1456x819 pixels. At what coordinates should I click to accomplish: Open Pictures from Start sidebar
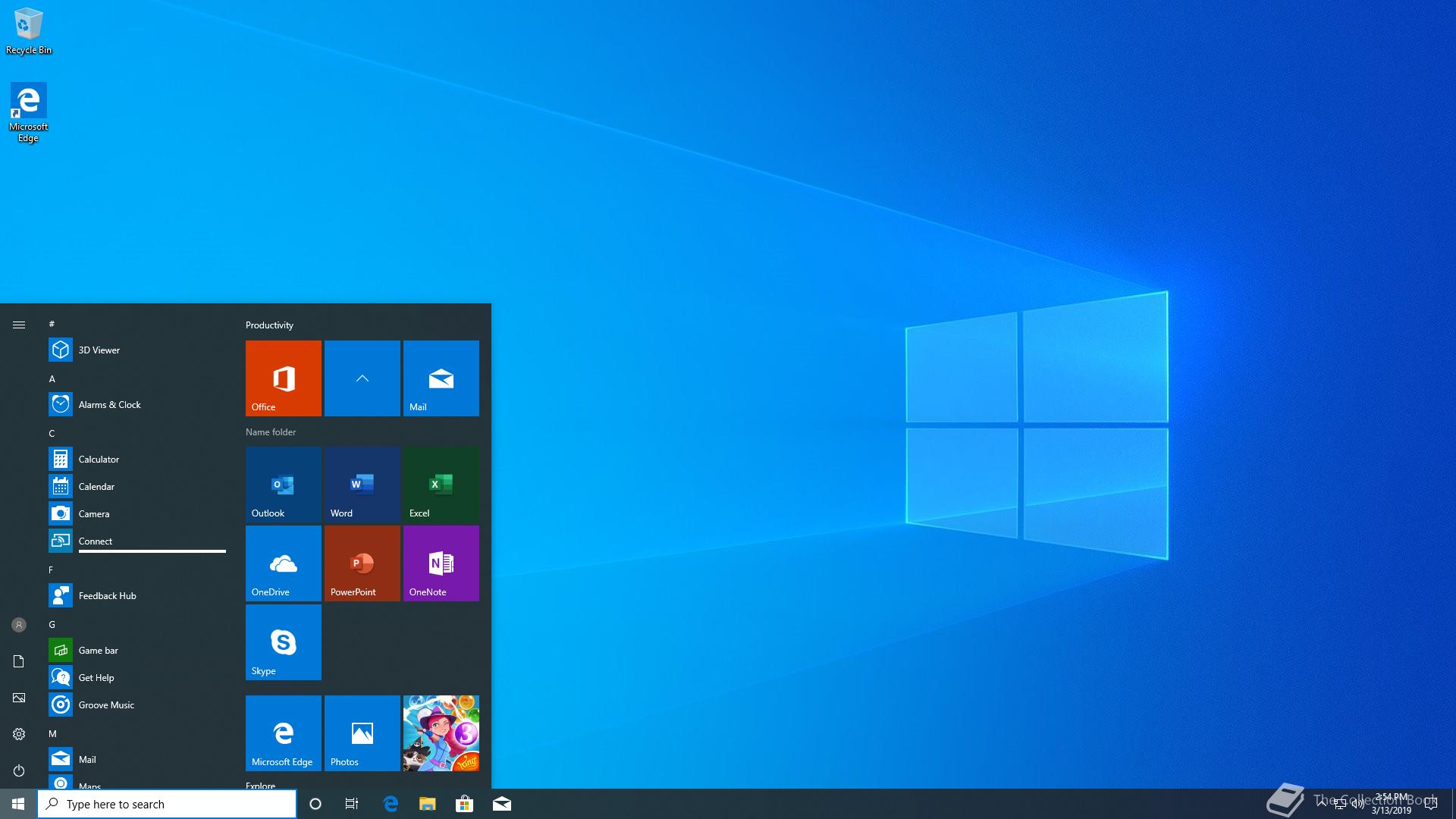click(x=19, y=698)
